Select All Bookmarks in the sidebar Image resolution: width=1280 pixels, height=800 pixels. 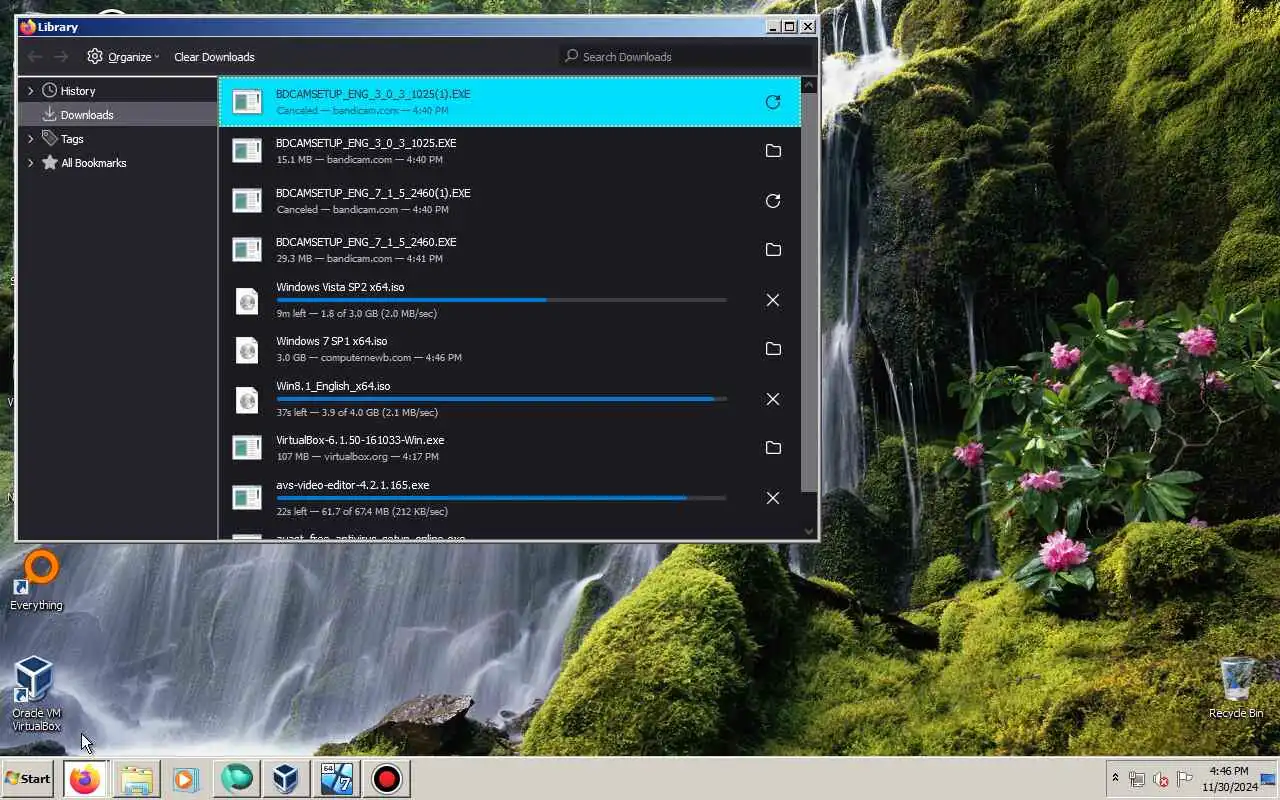click(x=118, y=163)
